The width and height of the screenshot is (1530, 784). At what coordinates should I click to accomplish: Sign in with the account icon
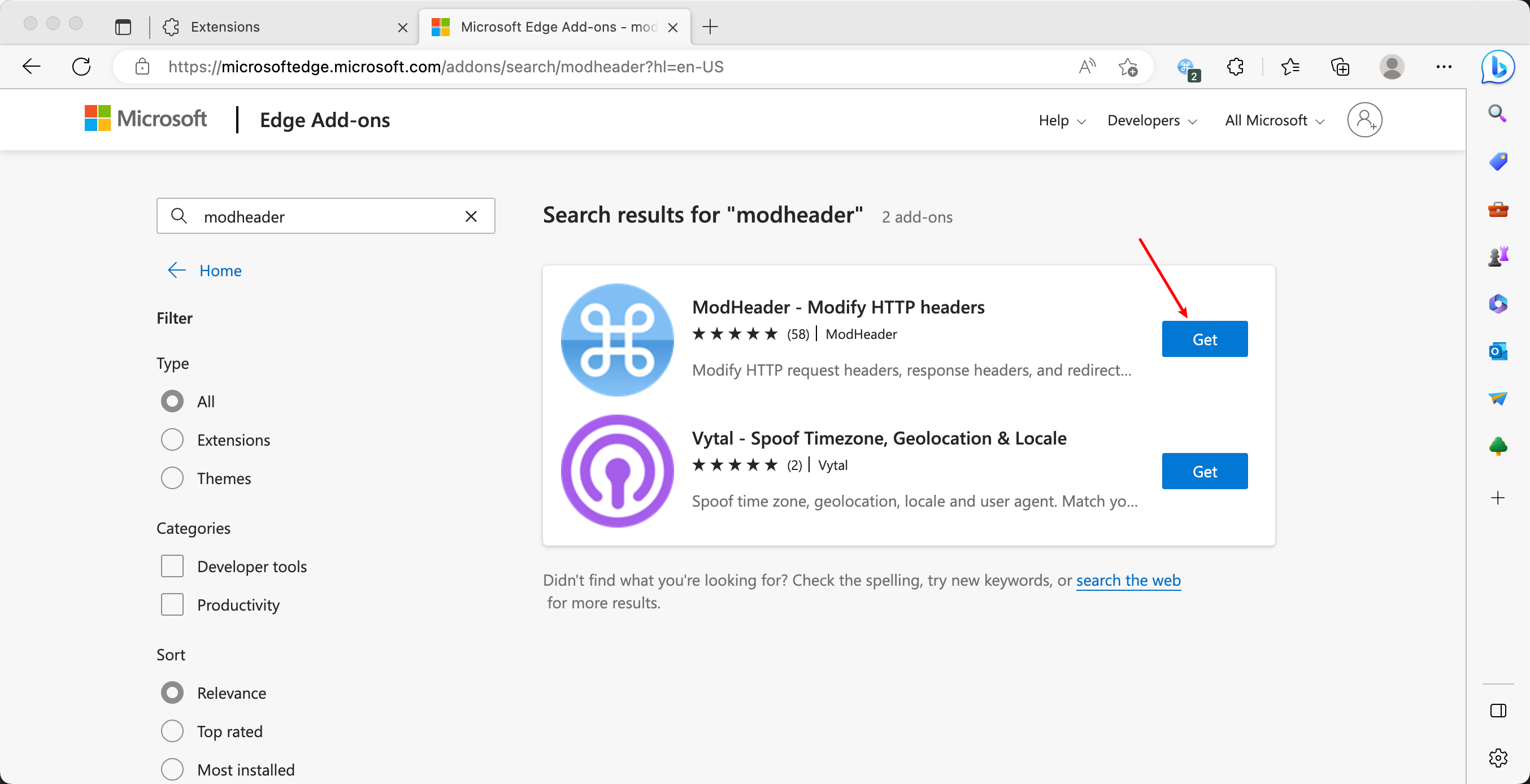[x=1364, y=120]
